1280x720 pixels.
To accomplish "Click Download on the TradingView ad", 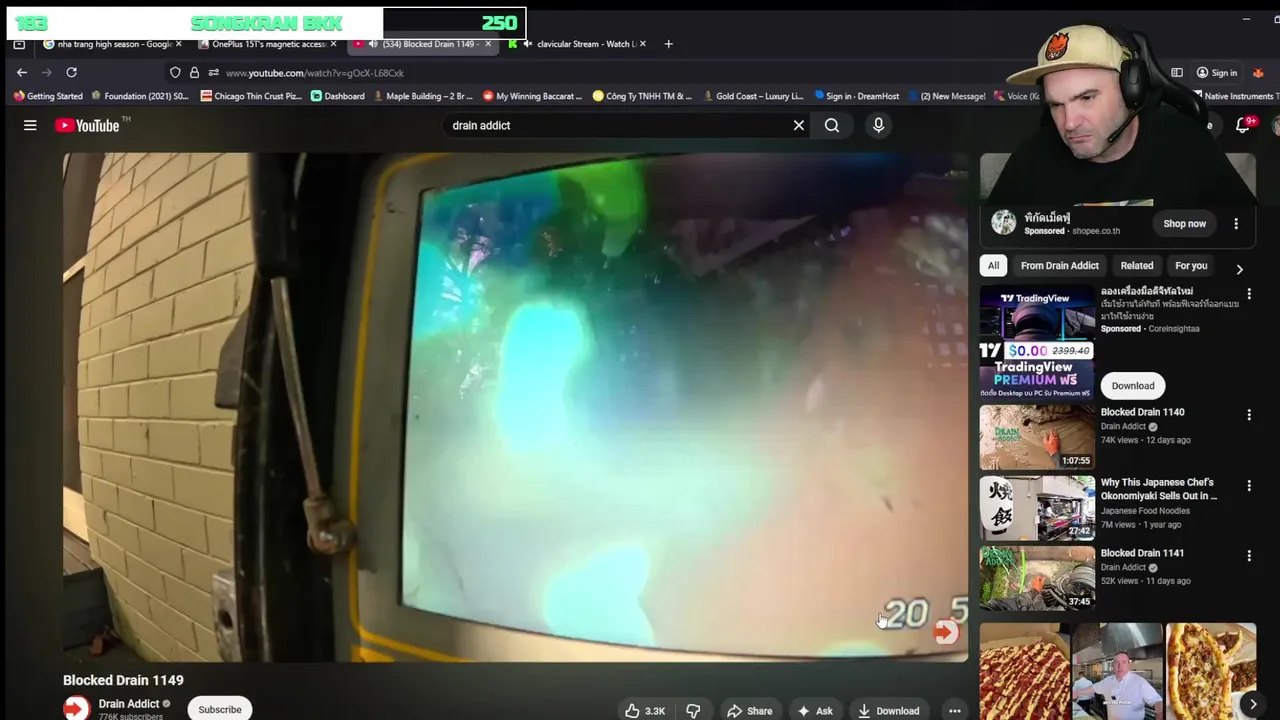I will pos(1133,386).
